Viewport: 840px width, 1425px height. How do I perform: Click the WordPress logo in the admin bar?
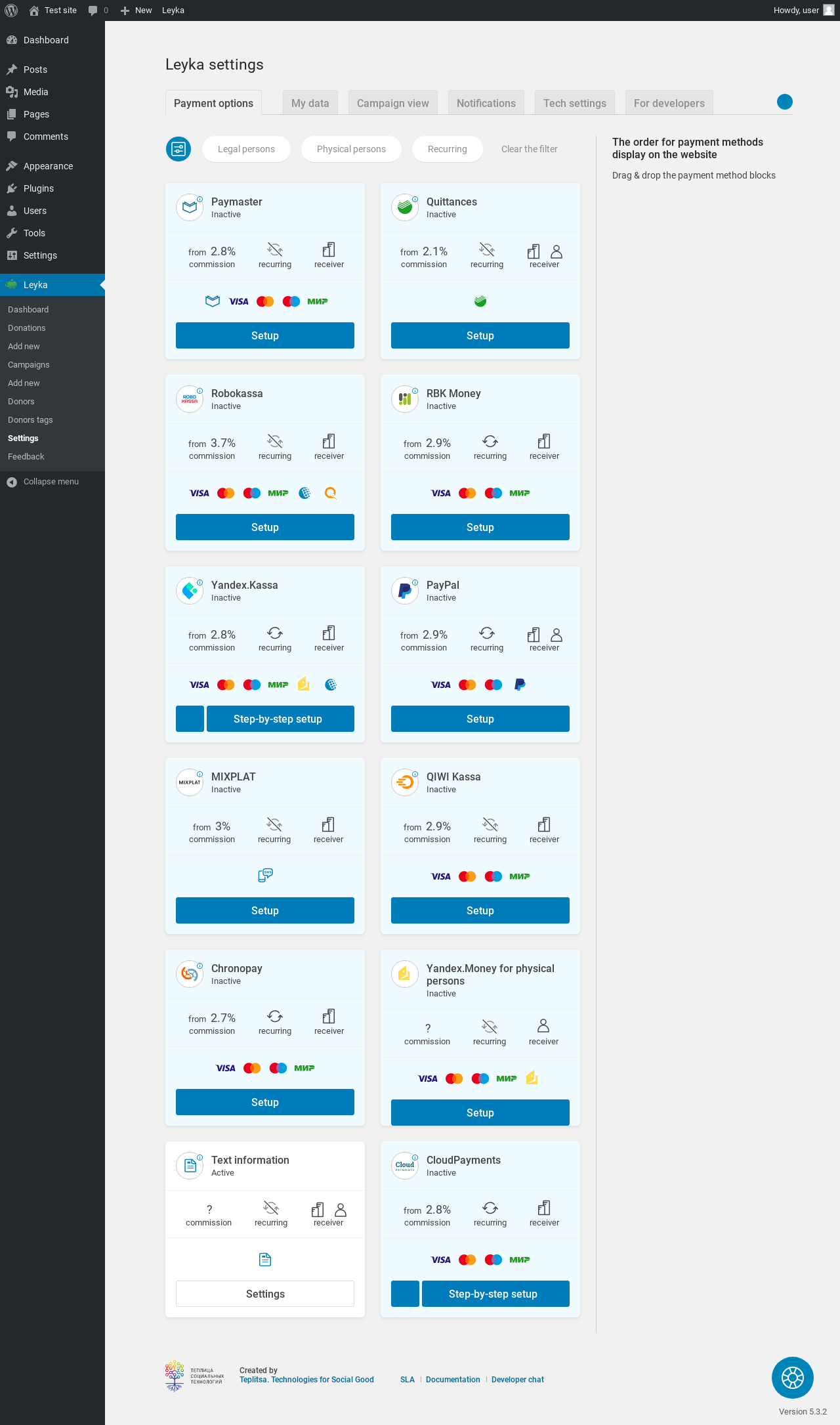tap(11, 11)
